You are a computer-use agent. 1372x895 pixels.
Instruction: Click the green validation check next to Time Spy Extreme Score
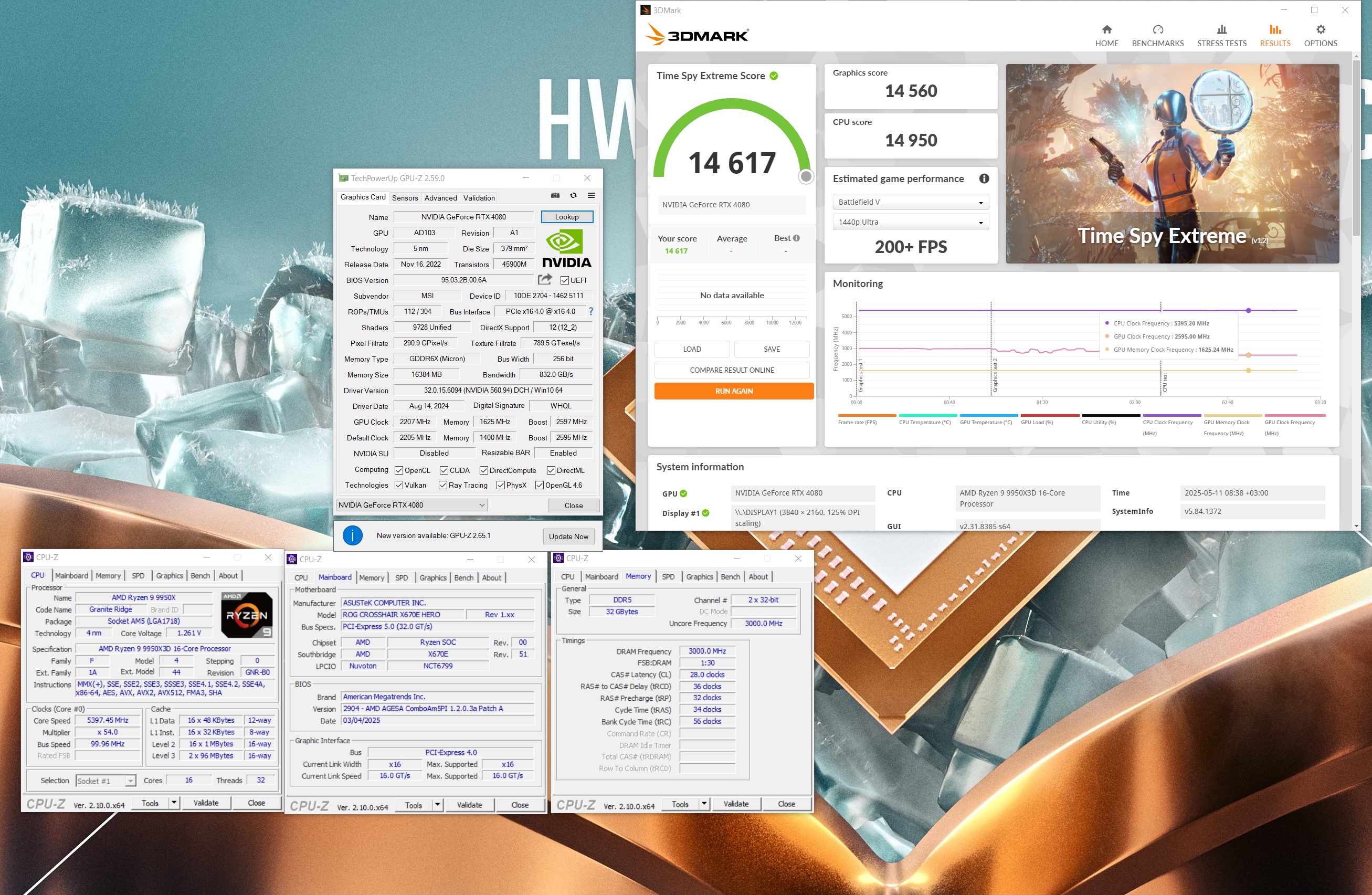tap(774, 76)
